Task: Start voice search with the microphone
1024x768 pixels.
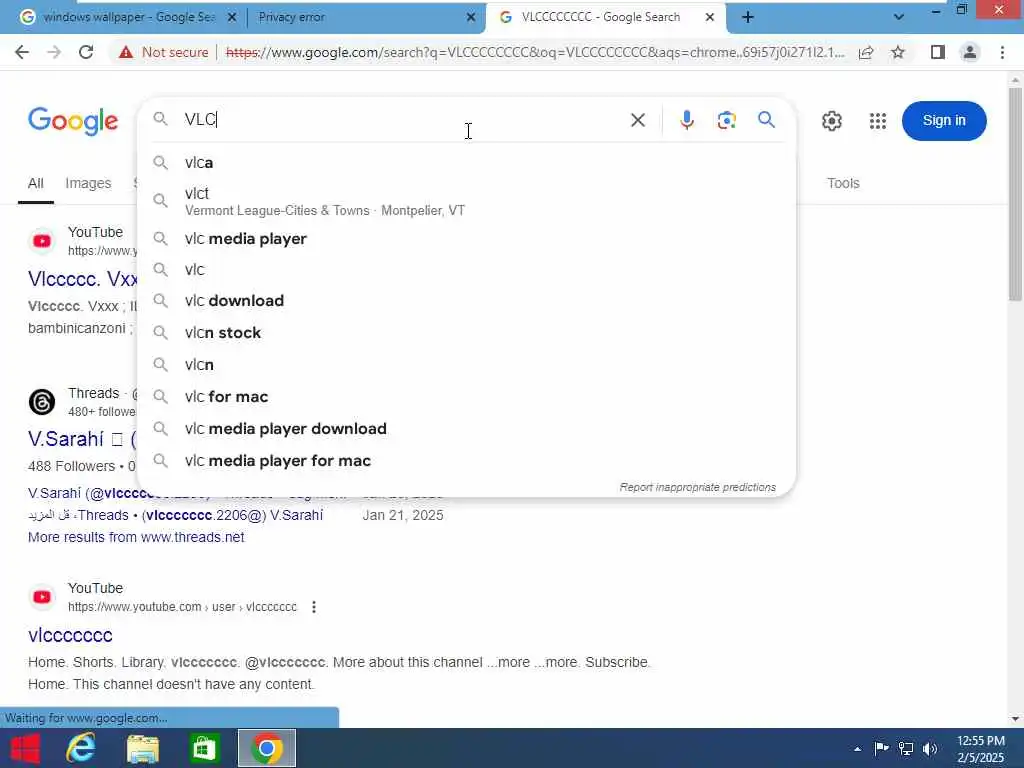Action: tap(686, 120)
